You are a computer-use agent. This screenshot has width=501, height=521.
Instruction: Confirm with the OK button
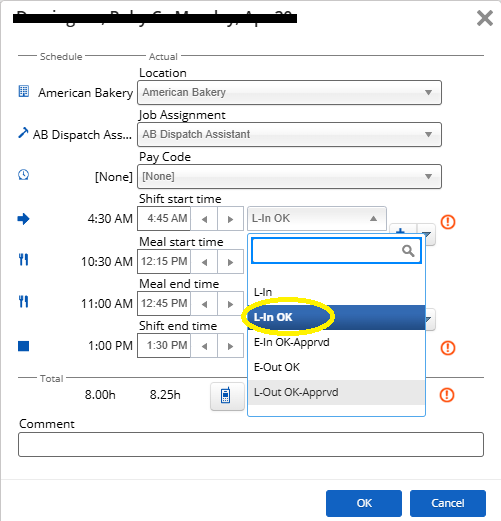click(x=364, y=503)
